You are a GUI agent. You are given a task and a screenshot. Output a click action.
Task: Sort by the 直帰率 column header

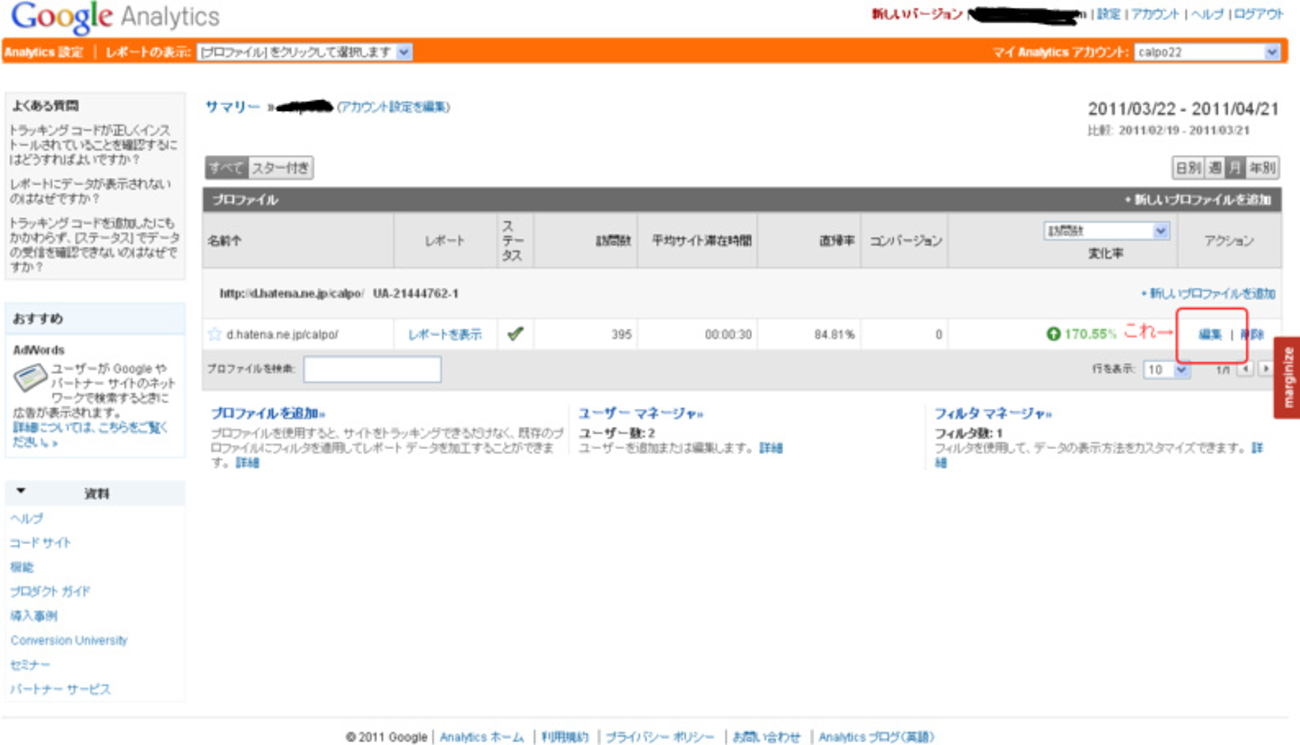[836, 241]
